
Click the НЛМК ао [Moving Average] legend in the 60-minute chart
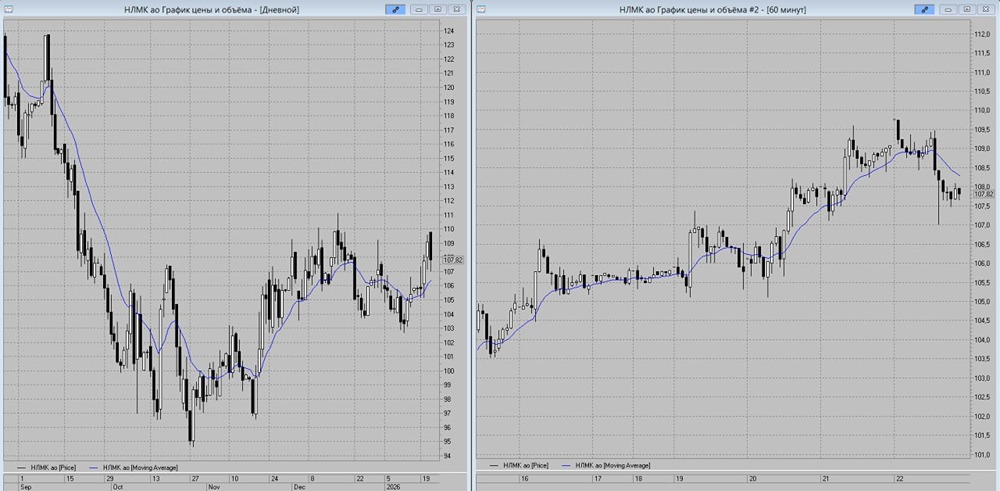[x=605, y=466]
